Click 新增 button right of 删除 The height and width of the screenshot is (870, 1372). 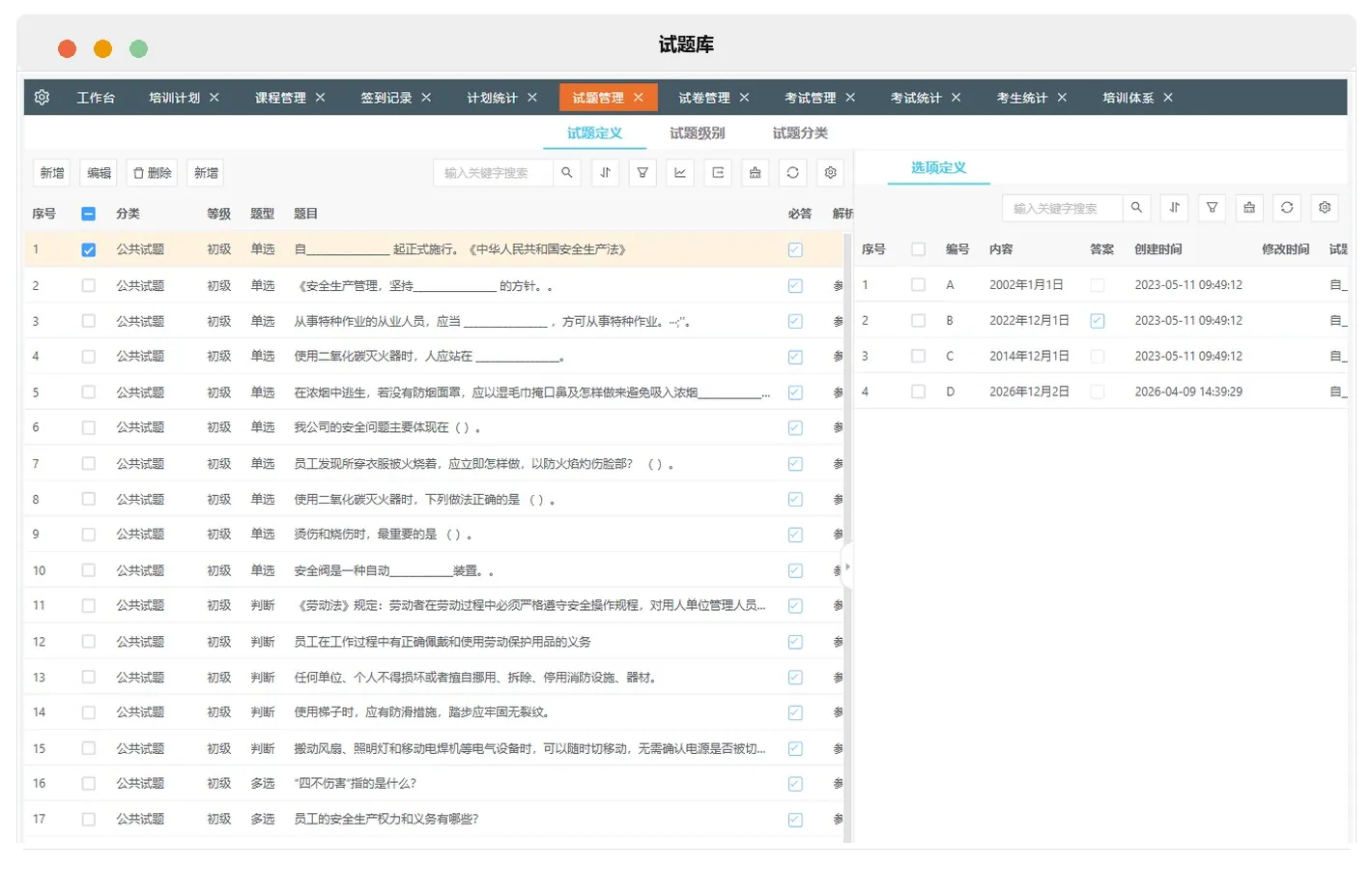(x=206, y=173)
